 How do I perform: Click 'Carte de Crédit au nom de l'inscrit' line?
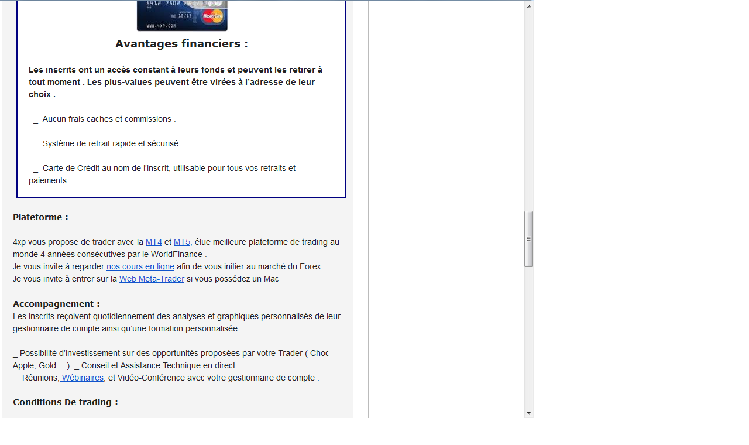pyautogui.click(x=162, y=174)
